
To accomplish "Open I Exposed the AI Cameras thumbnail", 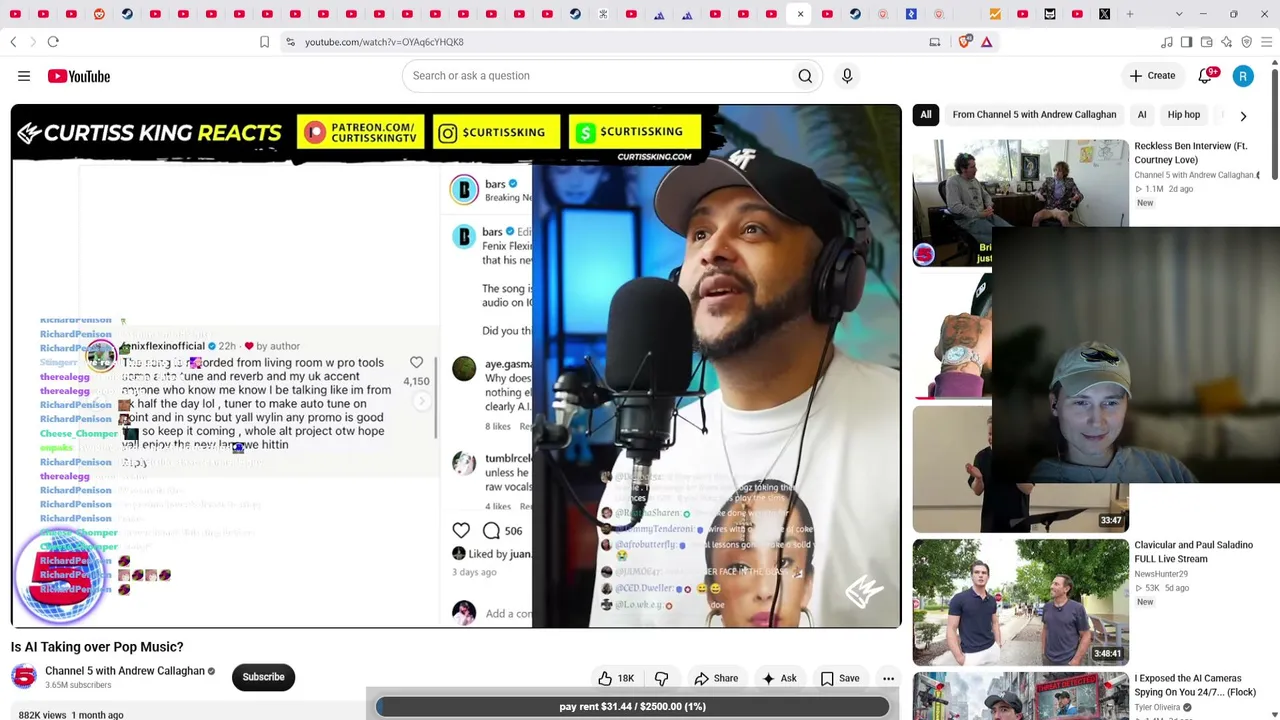I will [x=1020, y=696].
